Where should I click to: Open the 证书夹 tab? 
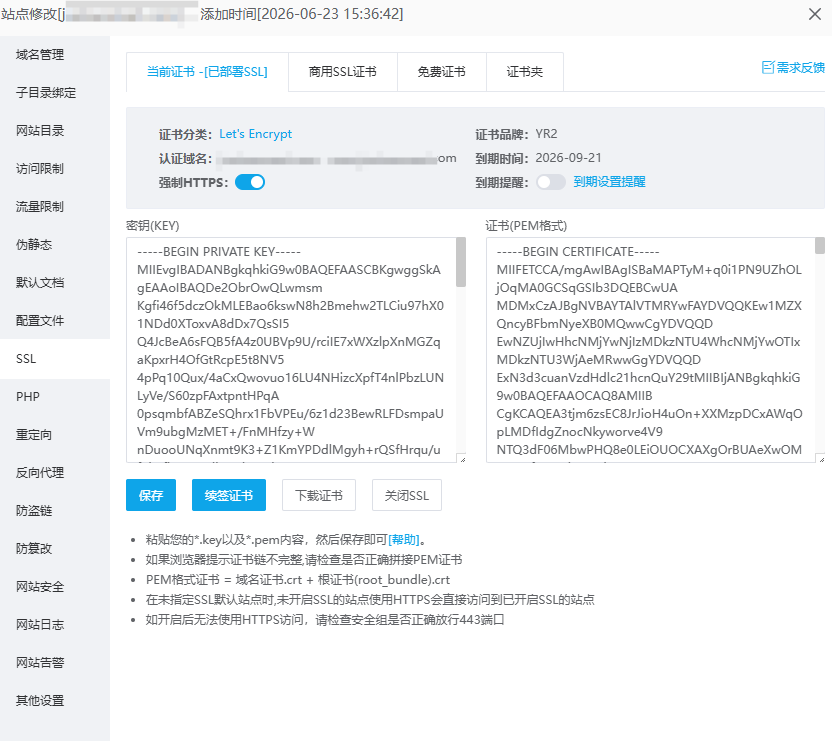tap(525, 72)
